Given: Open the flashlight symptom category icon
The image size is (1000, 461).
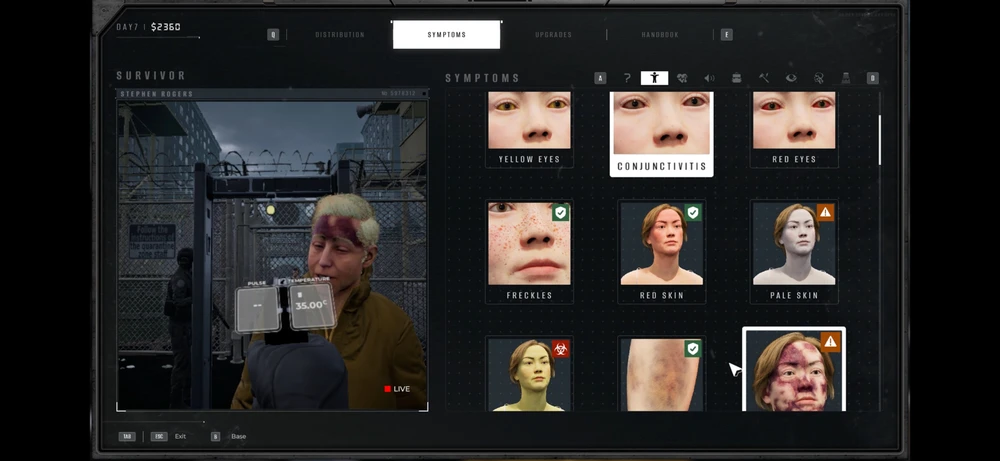Looking at the screenshot, I should (845, 78).
